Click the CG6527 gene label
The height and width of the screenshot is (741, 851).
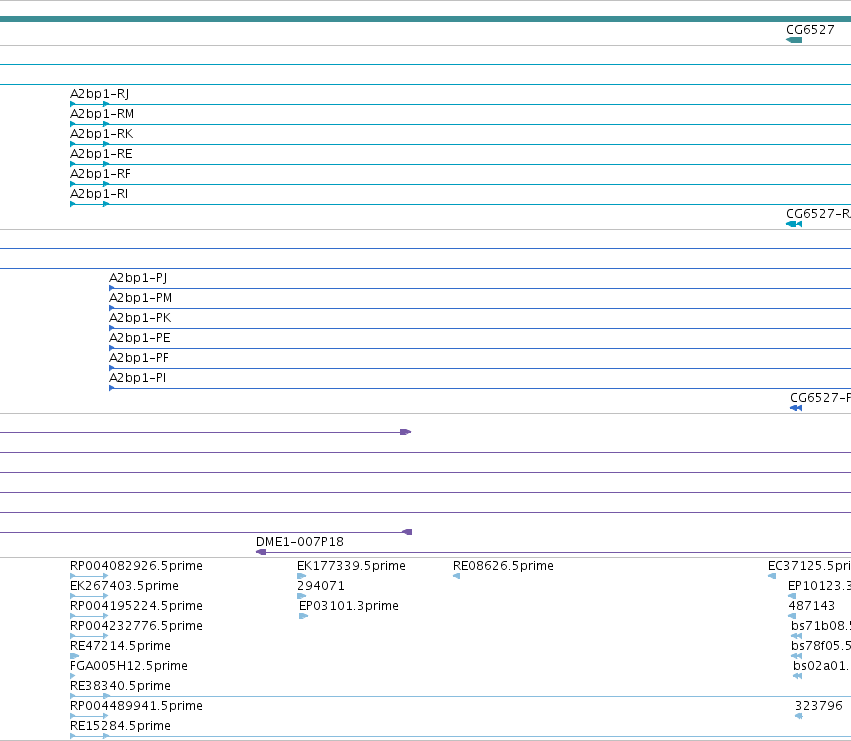810,30
